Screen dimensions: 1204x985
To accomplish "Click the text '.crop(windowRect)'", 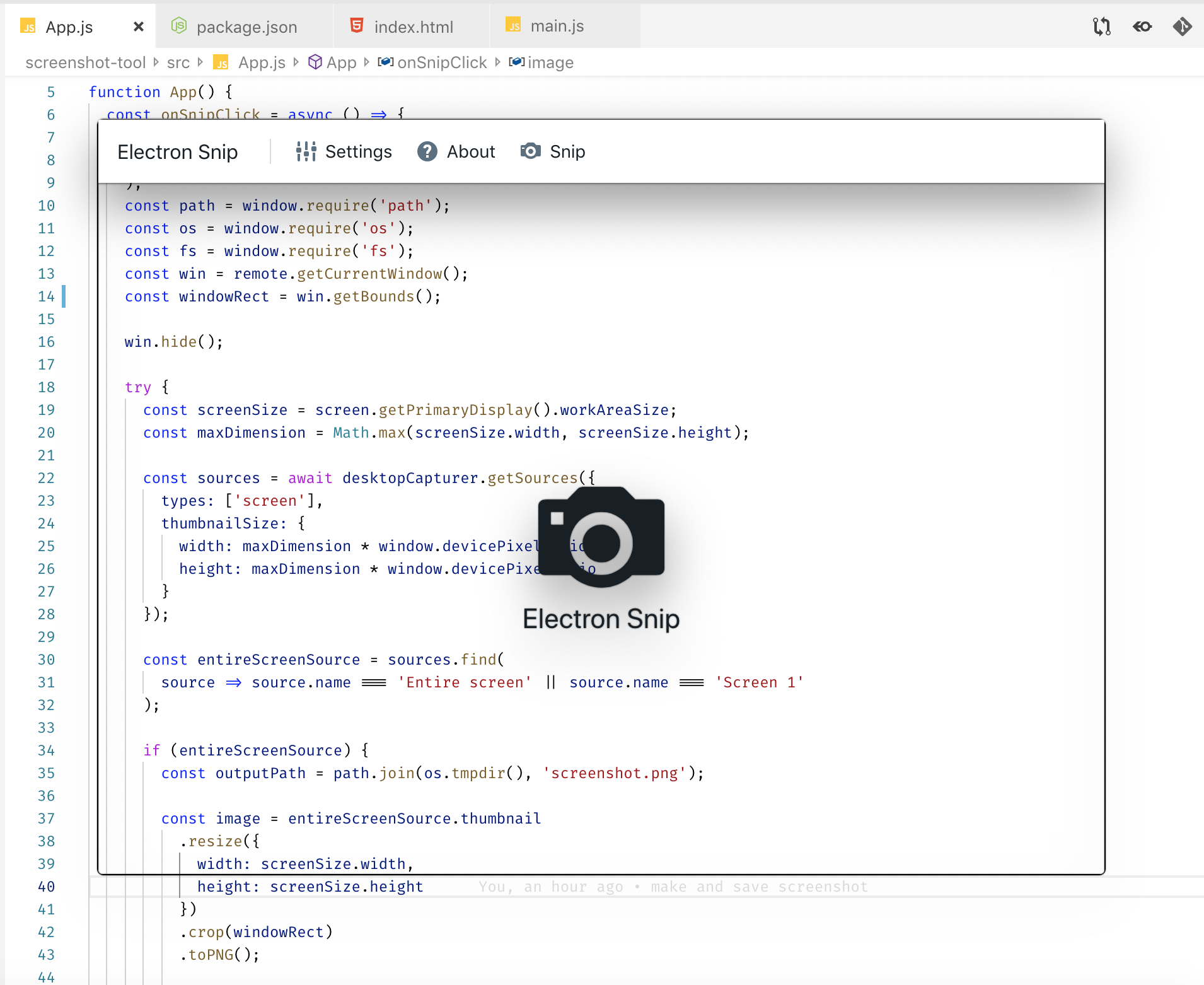I will (256, 932).
